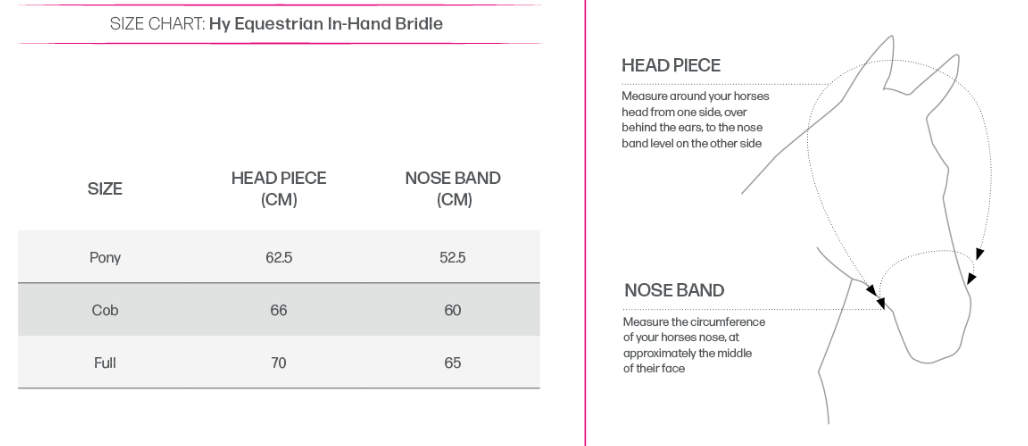This screenshot has width=1028, height=446.
Task: Click the Cob head piece value 66
Action: pyautogui.click(x=279, y=310)
